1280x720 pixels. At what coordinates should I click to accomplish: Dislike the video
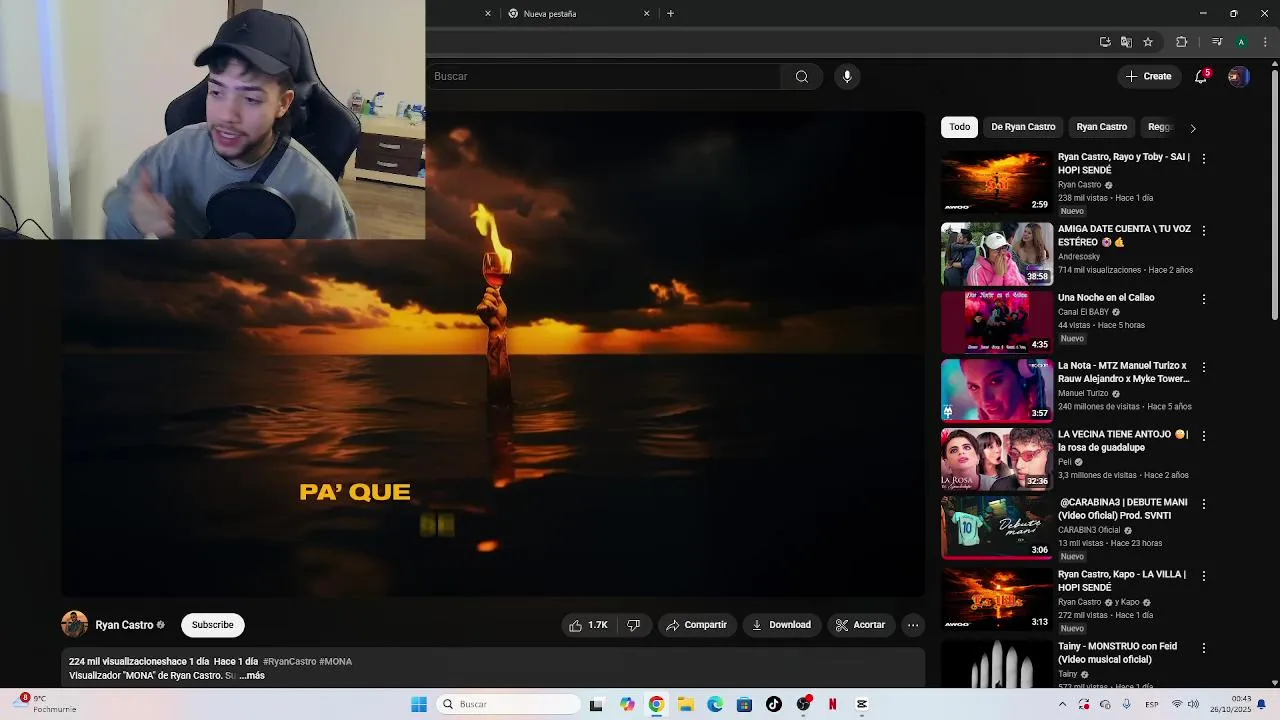633,625
